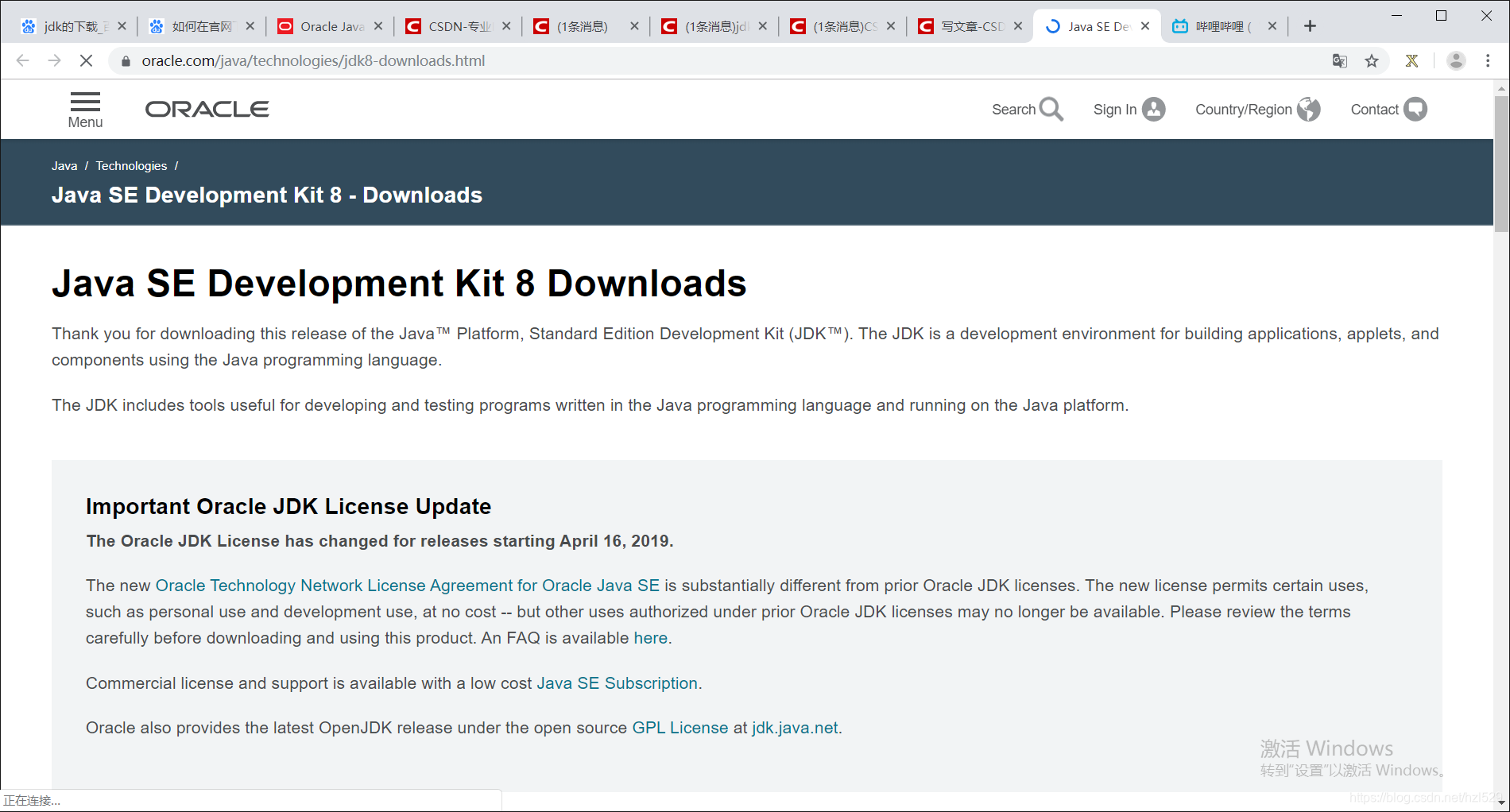Image resolution: width=1510 pixels, height=812 pixels.
Task: Click the Oracle logo
Action: [207, 109]
